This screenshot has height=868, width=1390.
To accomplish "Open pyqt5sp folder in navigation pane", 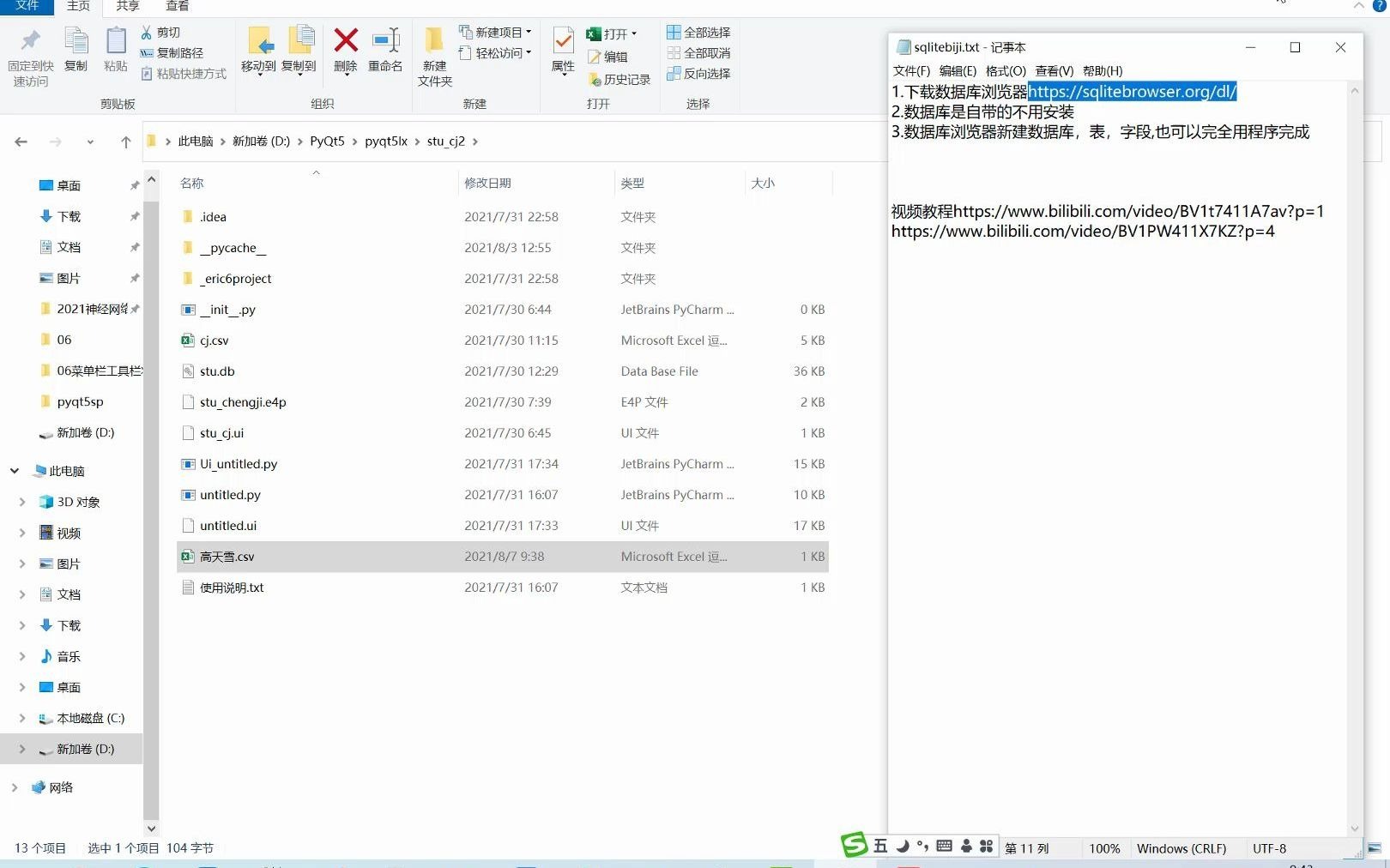I will click(x=80, y=401).
